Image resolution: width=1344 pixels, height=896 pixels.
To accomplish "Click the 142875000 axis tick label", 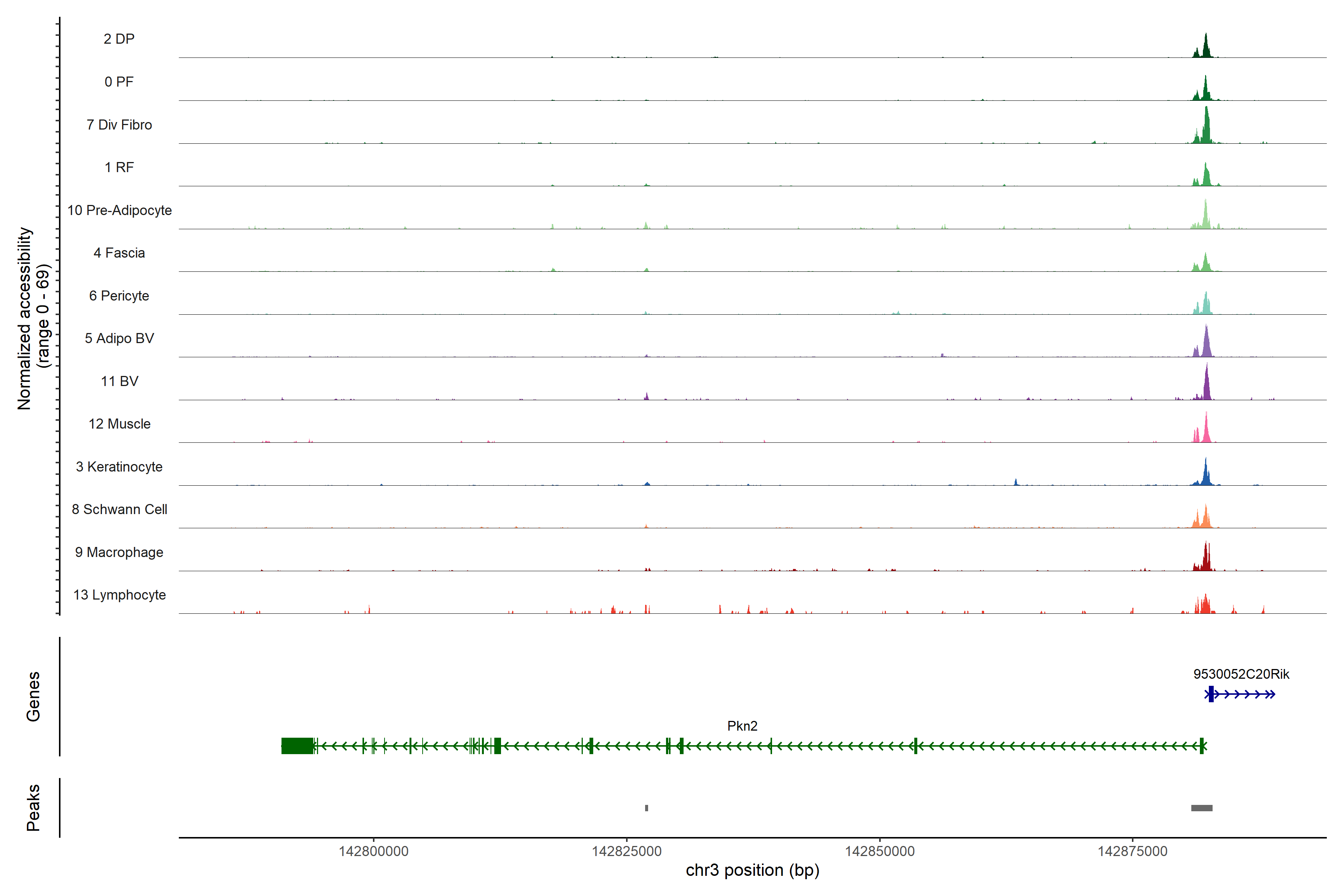I will point(1133,852).
